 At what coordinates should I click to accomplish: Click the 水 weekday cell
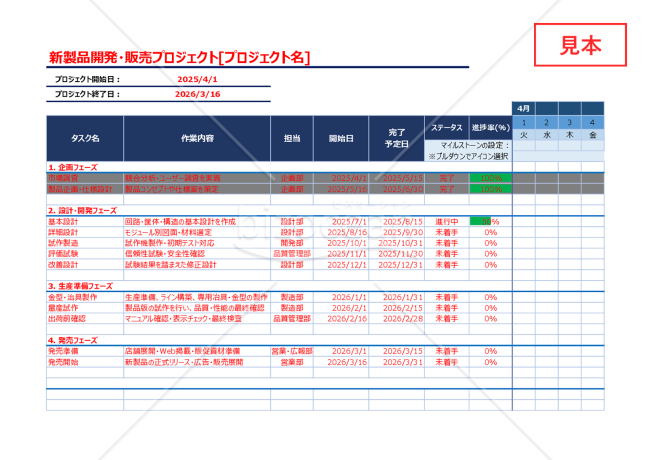point(546,135)
